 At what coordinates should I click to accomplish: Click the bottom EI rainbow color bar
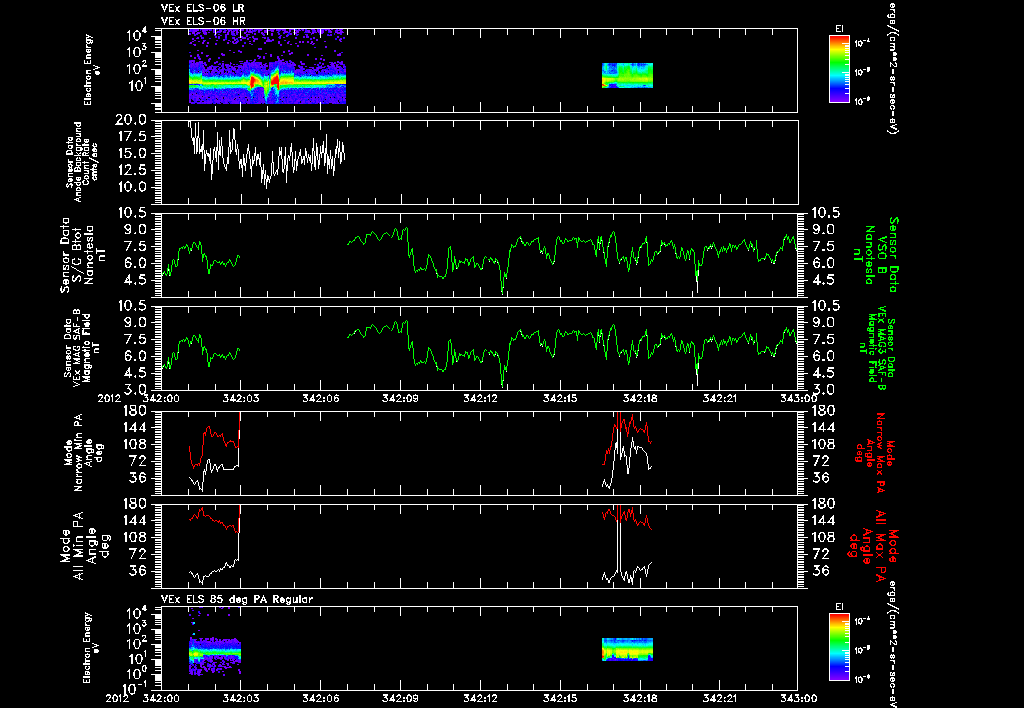click(839, 647)
